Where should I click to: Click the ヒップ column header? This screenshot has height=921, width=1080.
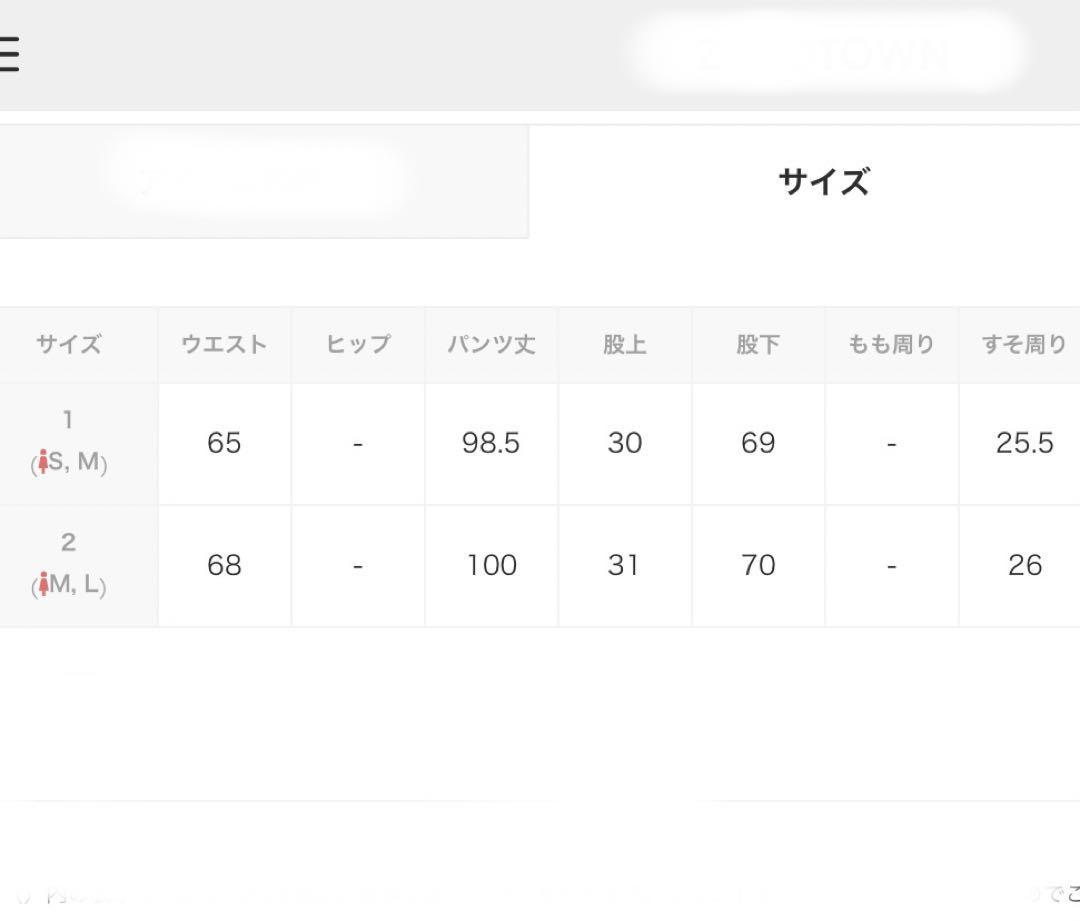coord(358,344)
